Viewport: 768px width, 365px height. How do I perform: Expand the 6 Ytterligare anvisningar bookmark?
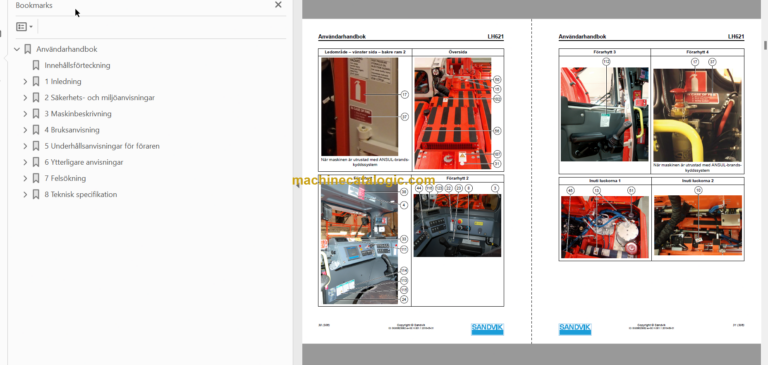25,162
